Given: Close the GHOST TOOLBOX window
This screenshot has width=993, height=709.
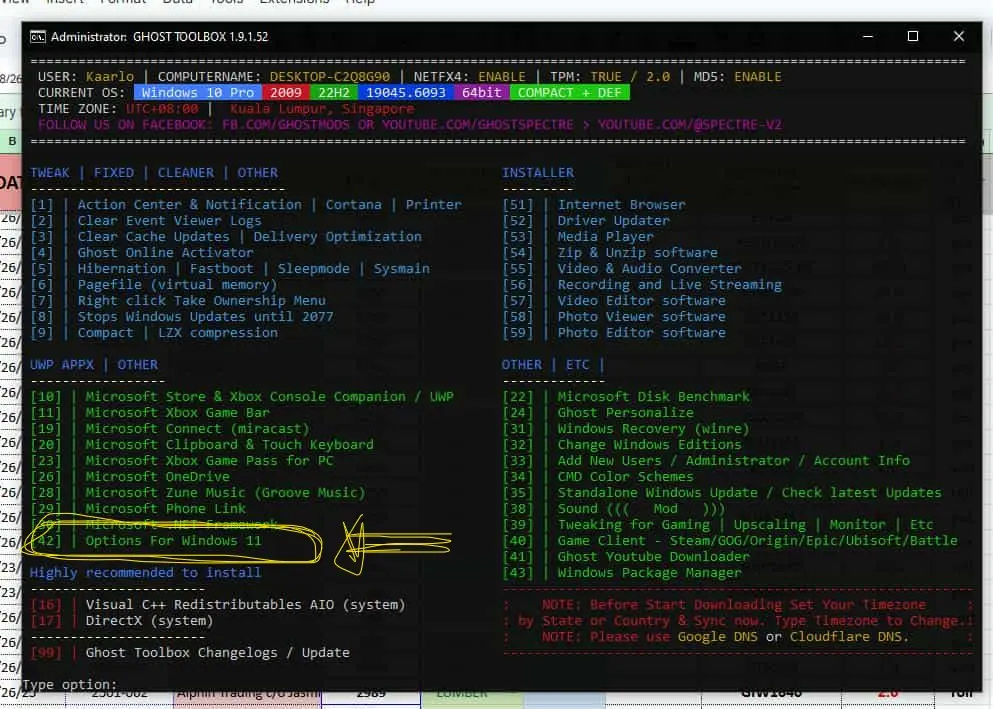Looking at the screenshot, I should 959,36.
